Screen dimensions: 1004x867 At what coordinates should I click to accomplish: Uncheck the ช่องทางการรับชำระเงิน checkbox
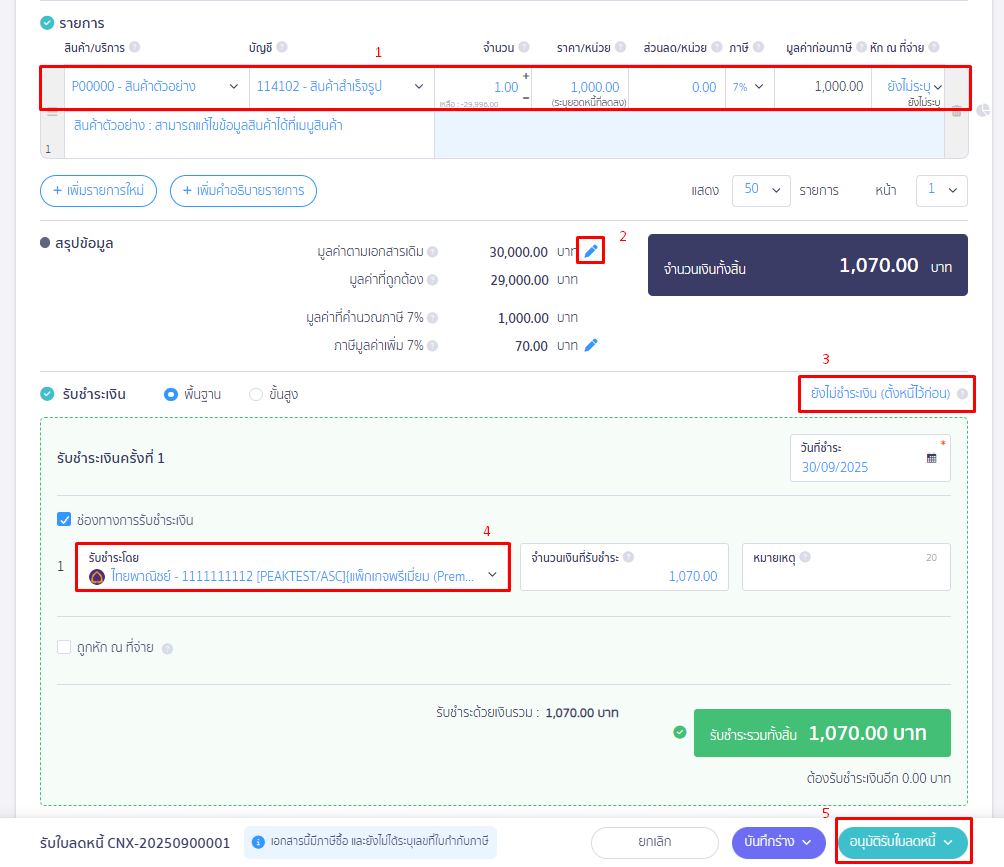(64, 520)
